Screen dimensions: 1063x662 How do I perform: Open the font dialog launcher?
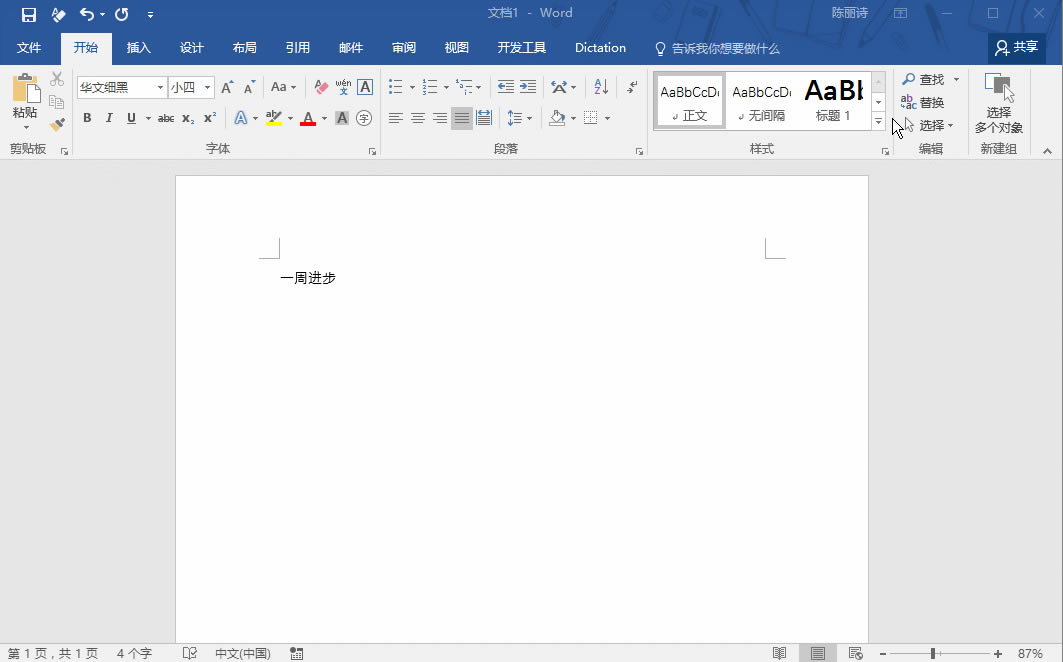(372, 152)
